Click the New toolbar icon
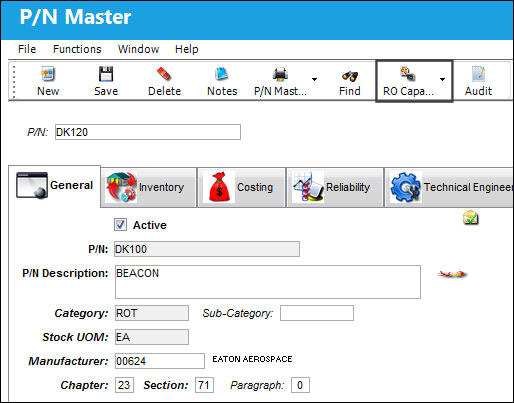 point(48,74)
